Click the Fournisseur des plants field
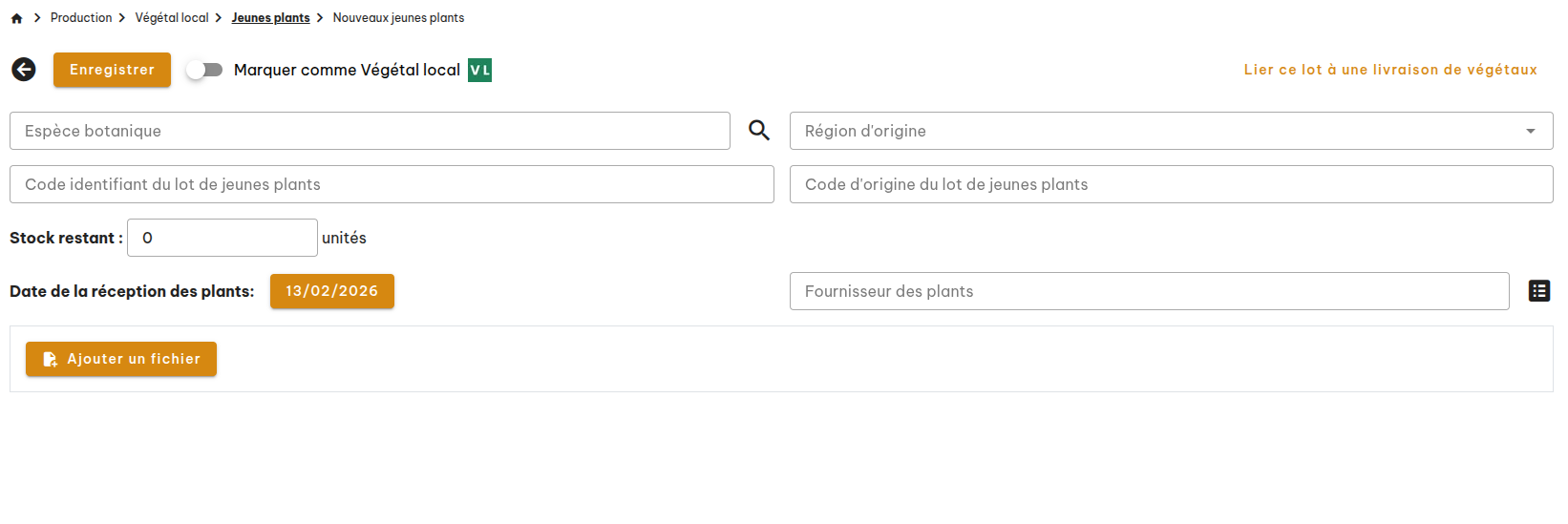The image size is (1568, 524). (x=1149, y=291)
